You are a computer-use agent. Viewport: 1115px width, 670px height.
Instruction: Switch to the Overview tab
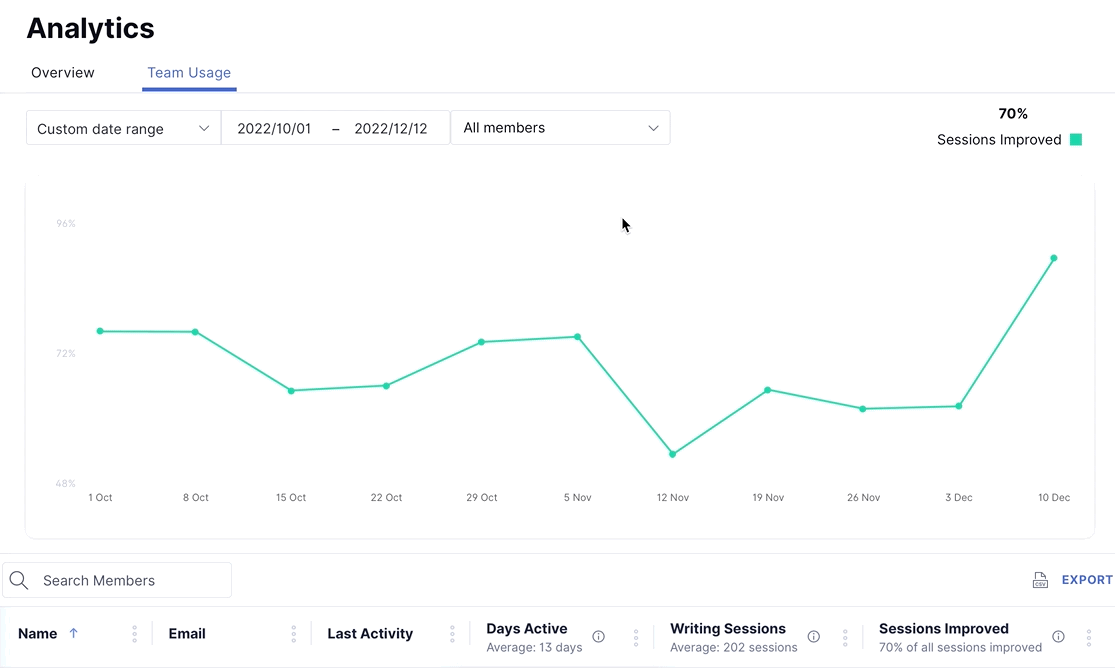click(x=63, y=73)
